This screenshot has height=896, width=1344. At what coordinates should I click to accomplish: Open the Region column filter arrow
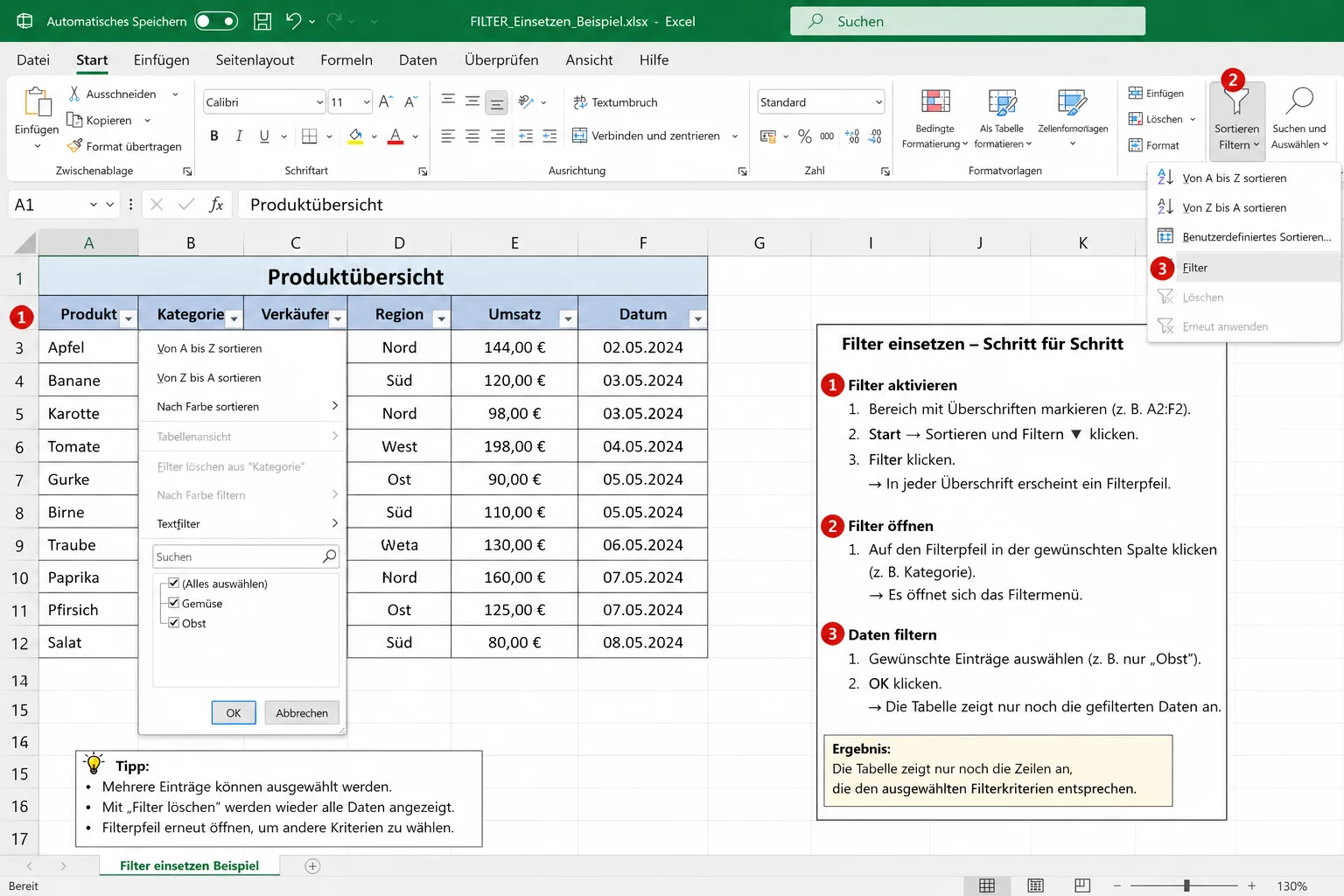click(441, 319)
